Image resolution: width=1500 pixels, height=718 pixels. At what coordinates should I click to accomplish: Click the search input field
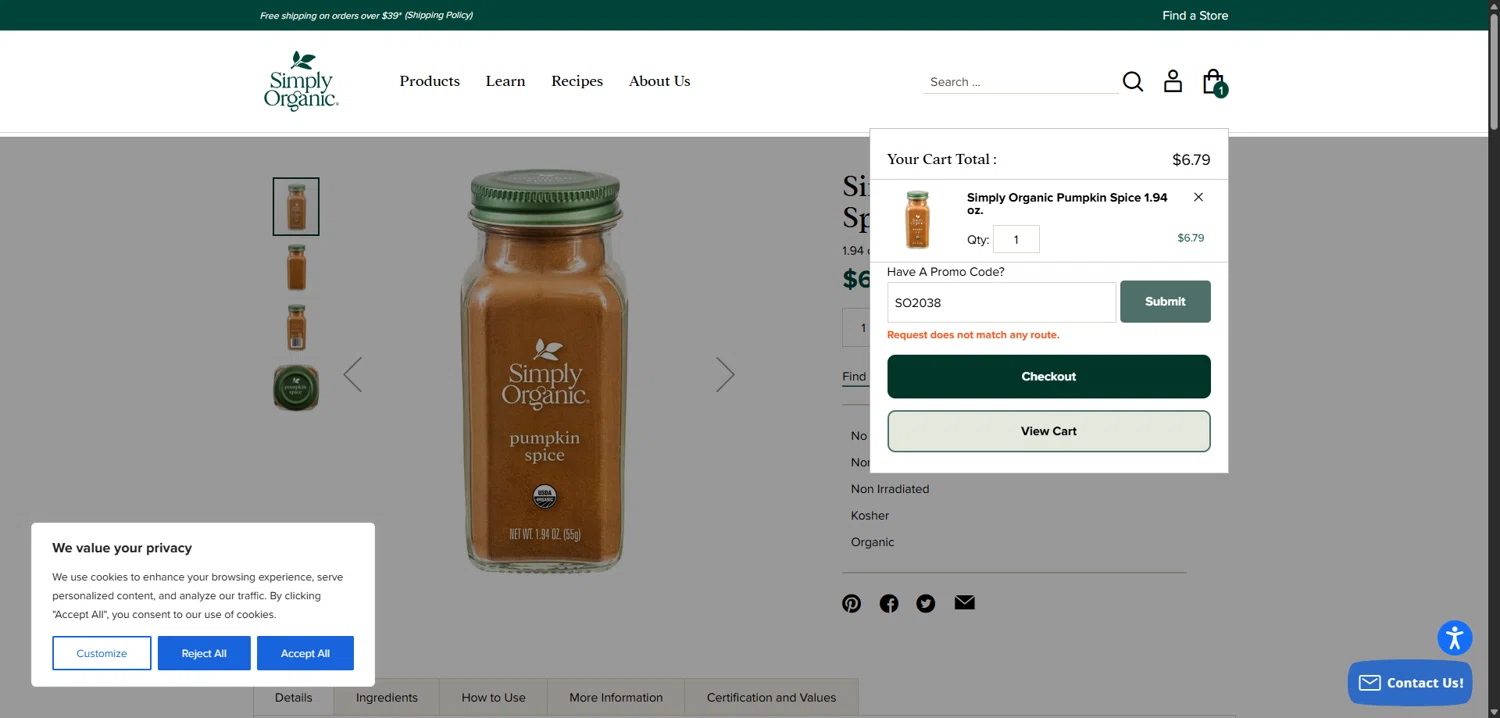(x=1021, y=82)
